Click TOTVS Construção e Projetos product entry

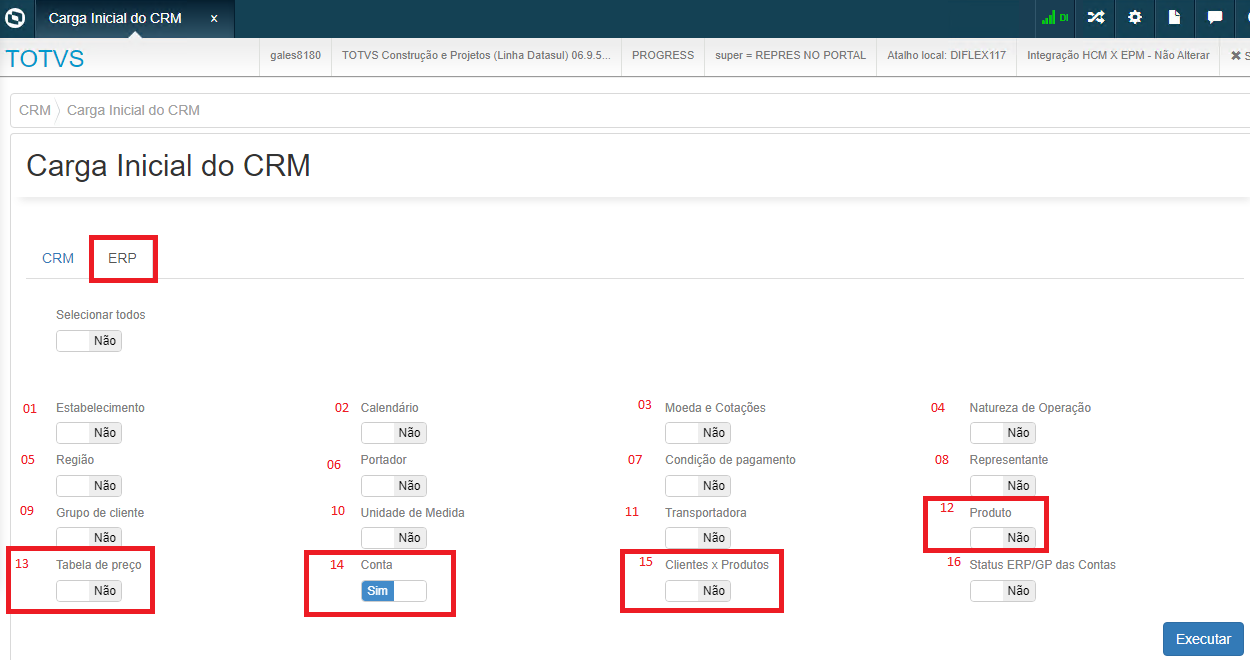(476, 56)
